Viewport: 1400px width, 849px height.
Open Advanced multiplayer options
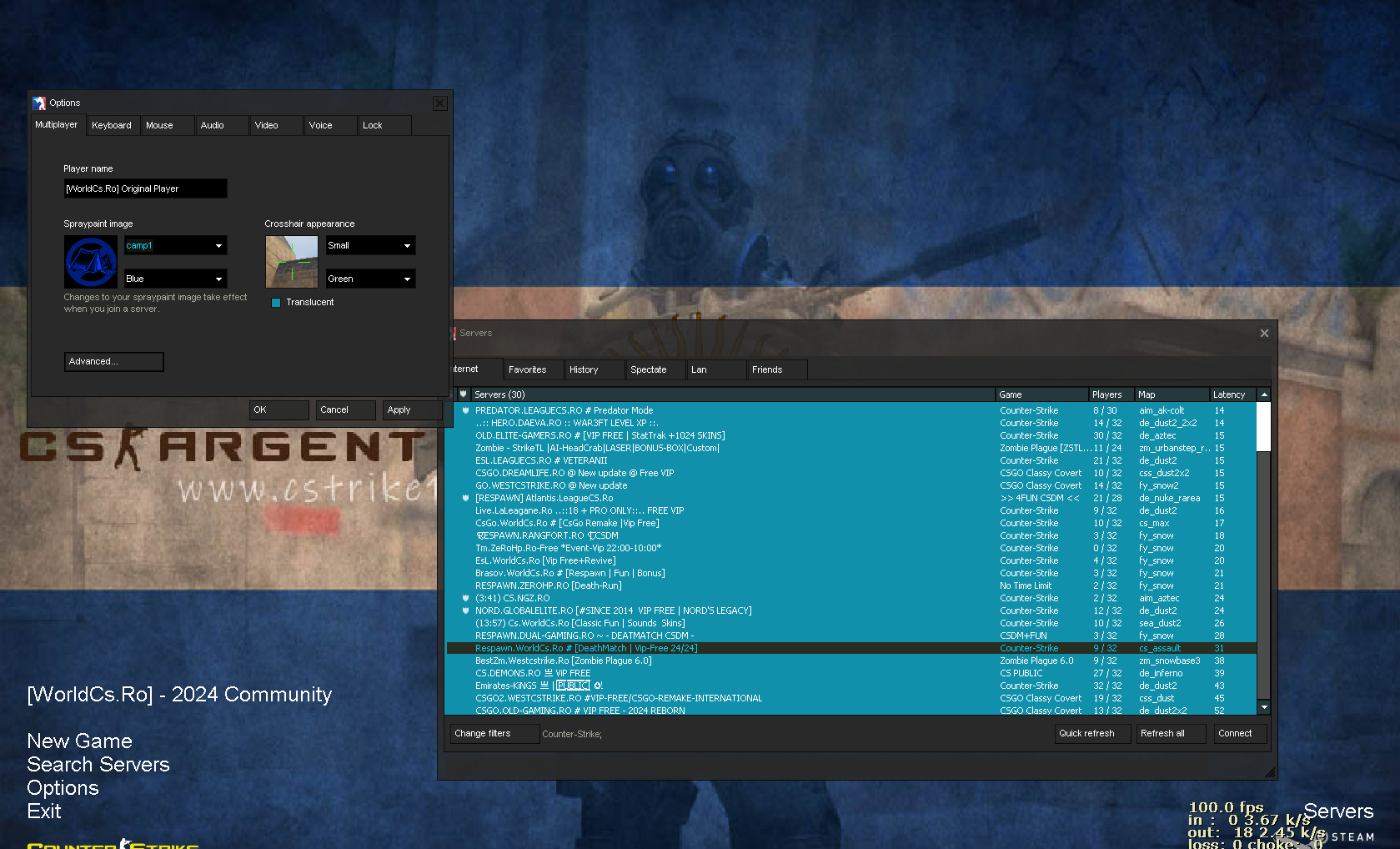coord(113,361)
